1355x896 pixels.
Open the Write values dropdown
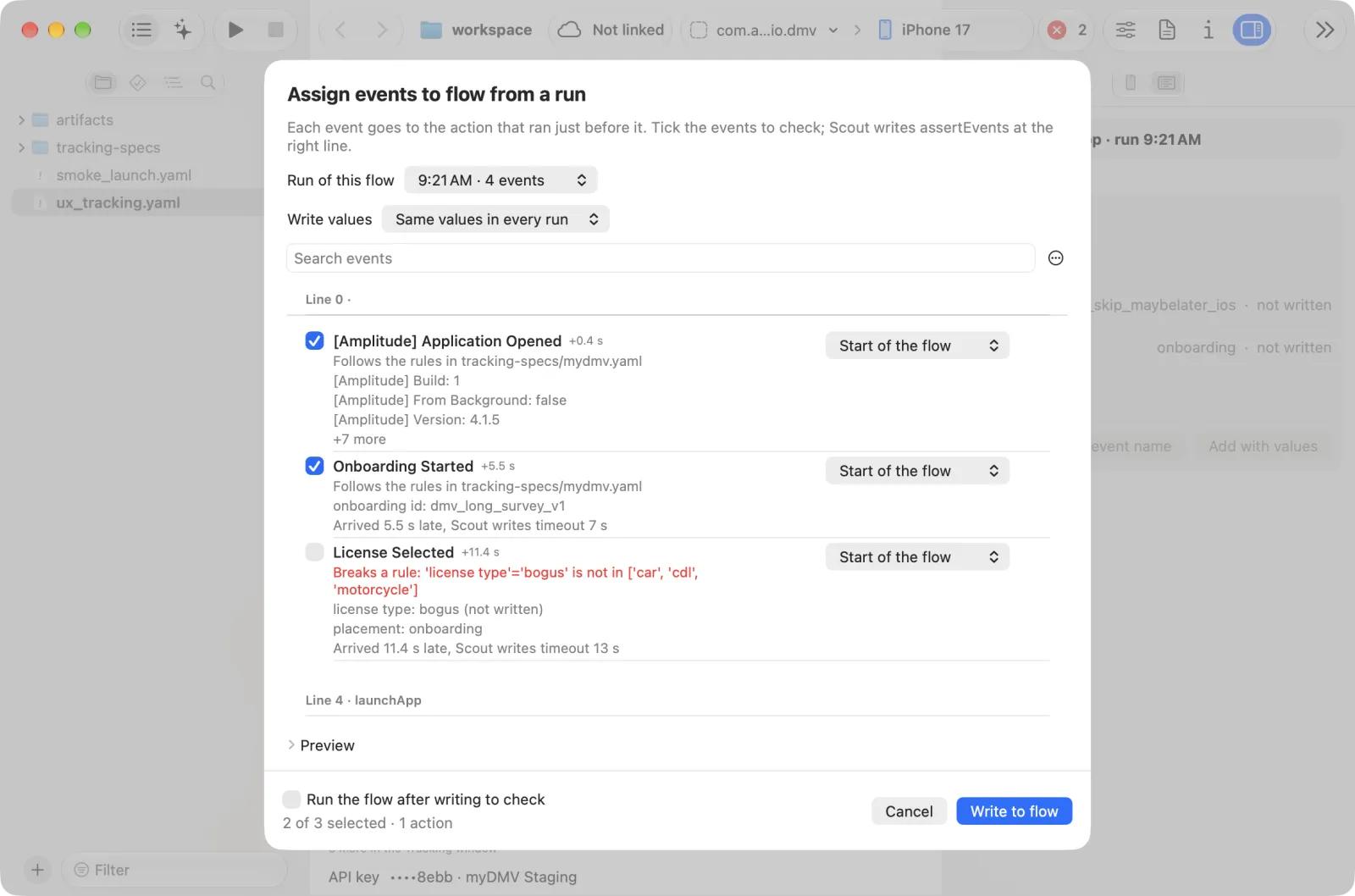tap(495, 219)
